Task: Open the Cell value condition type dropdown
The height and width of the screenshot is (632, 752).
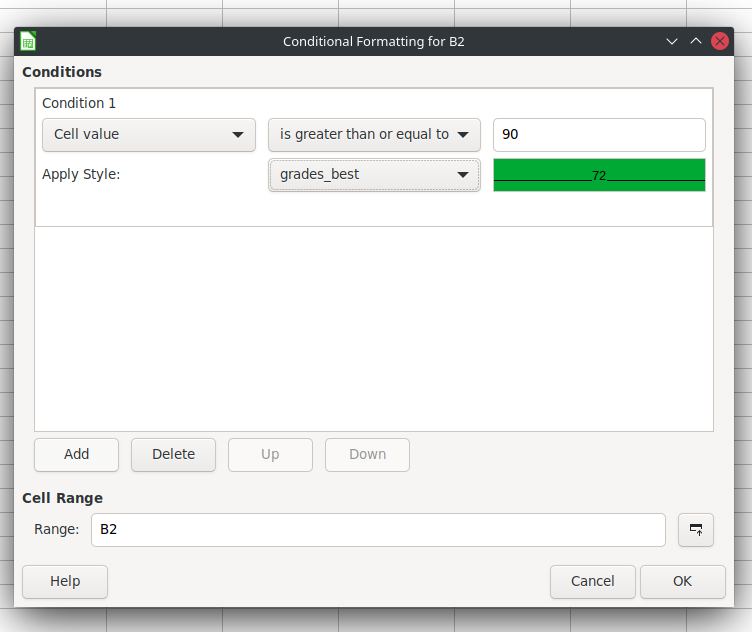Action: (149, 135)
